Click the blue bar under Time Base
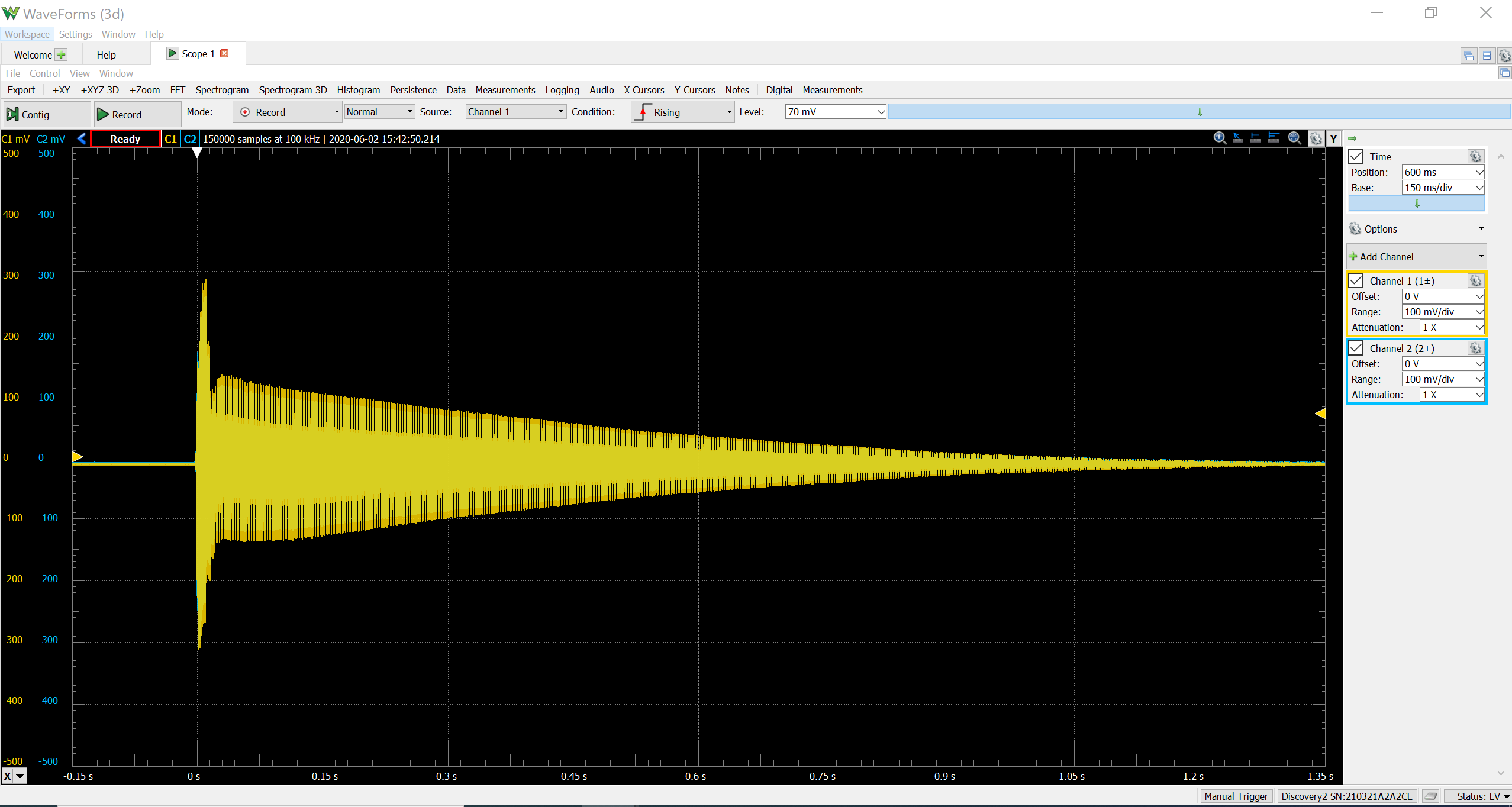Image resolution: width=1512 pixels, height=807 pixels. coord(1416,204)
